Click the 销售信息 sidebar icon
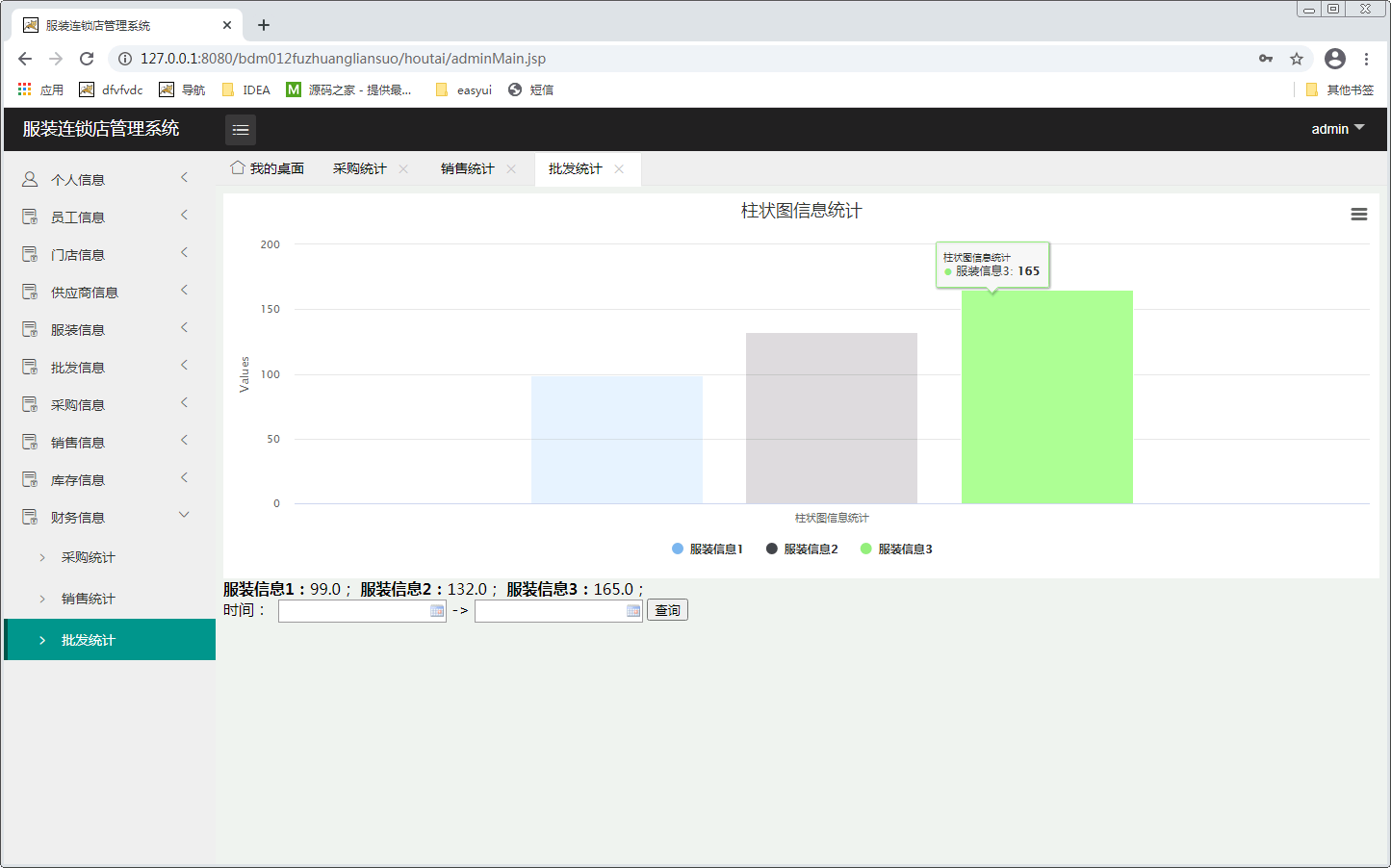The height and width of the screenshot is (868, 1391). point(30,442)
